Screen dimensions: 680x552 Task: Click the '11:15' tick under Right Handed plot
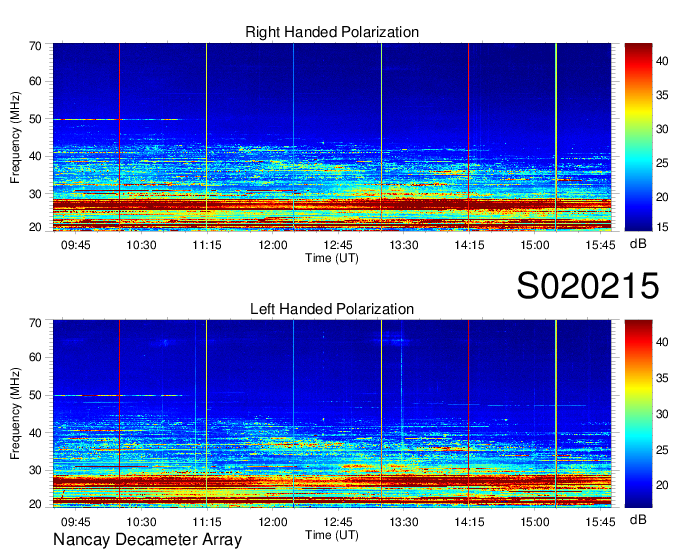[207, 245]
